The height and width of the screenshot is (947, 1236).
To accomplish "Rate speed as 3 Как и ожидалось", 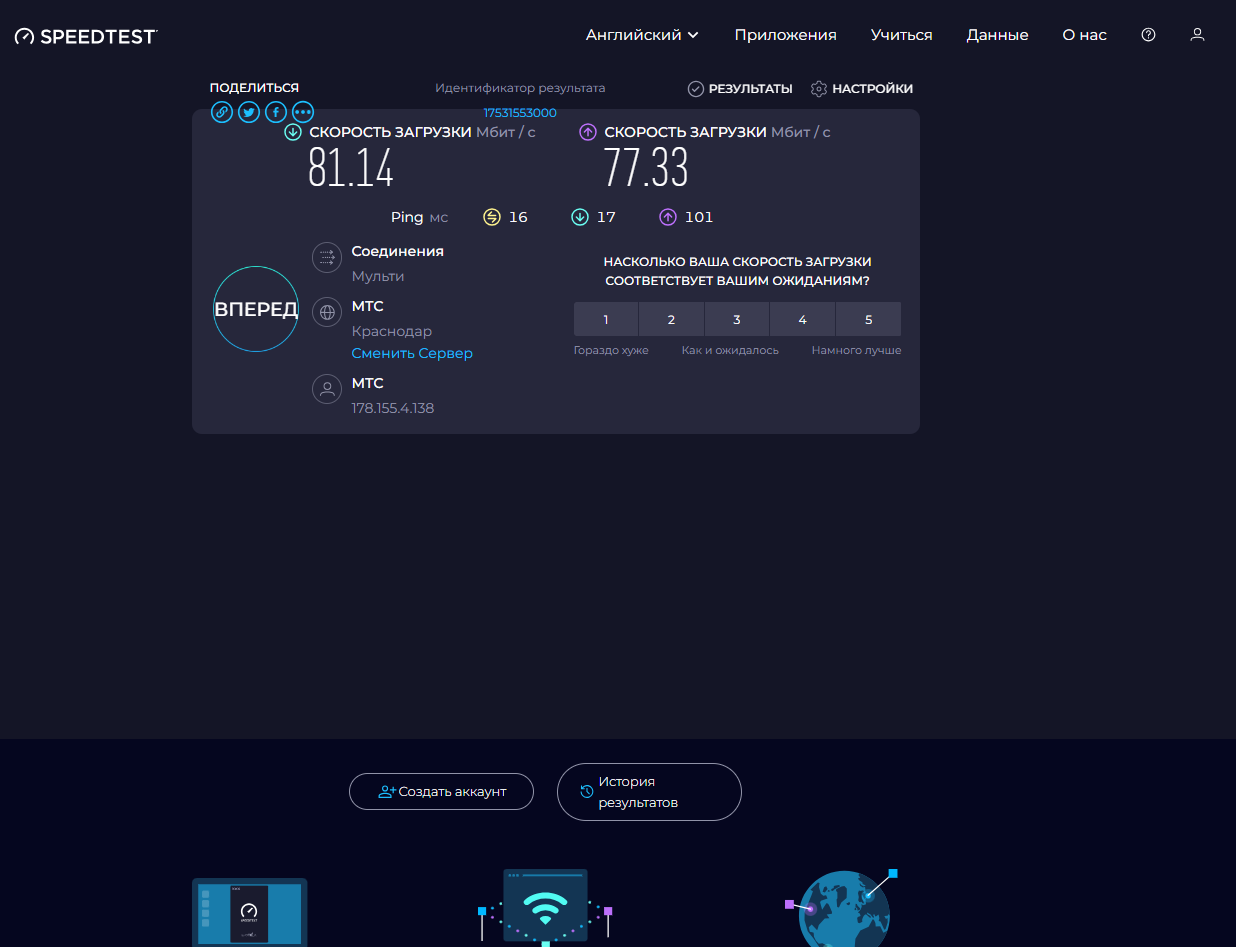I will (x=737, y=320).
